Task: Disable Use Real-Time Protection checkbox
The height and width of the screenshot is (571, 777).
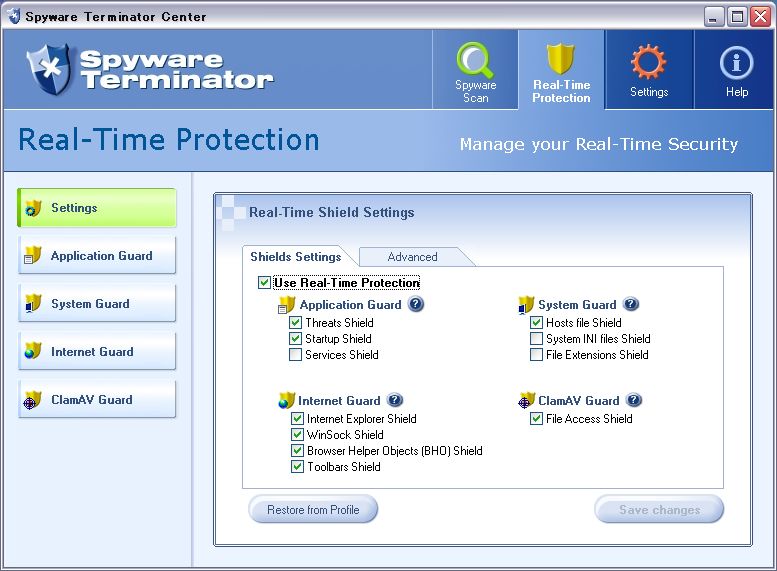Action: 264,283
